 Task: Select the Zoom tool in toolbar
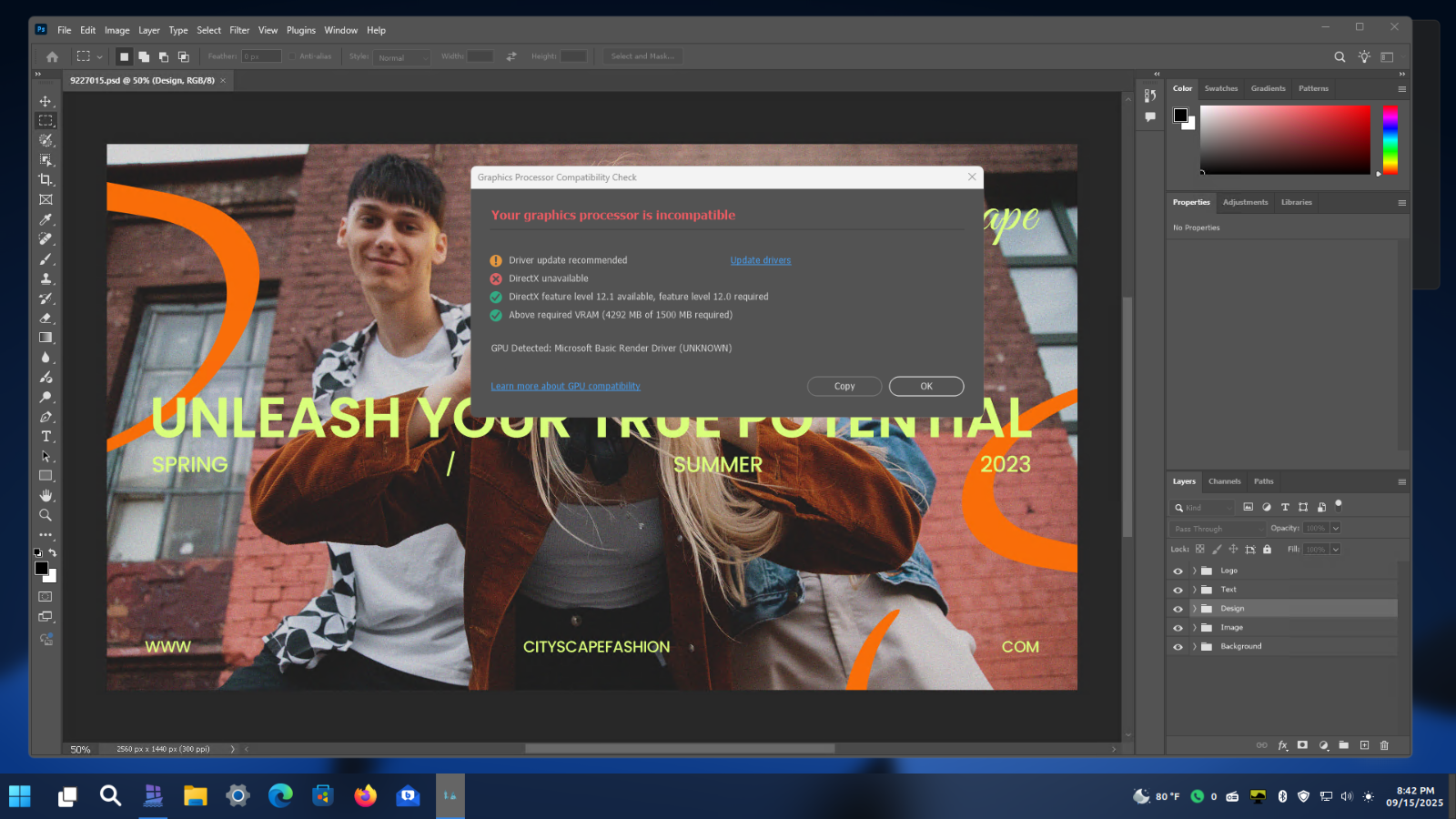[45, 516]
